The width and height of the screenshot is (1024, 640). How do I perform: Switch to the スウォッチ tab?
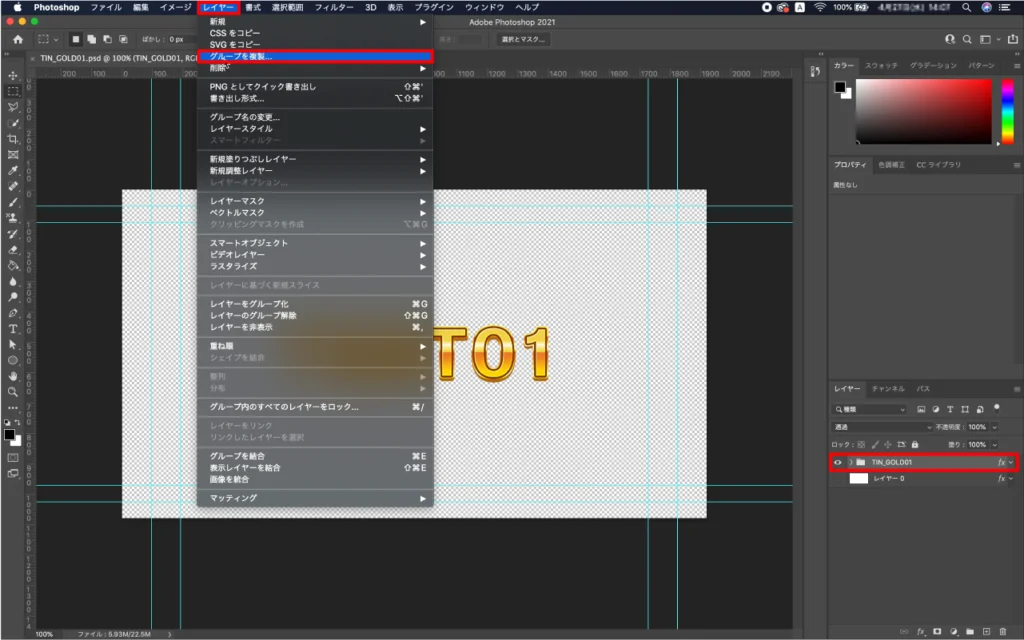(x=881, y=66)
